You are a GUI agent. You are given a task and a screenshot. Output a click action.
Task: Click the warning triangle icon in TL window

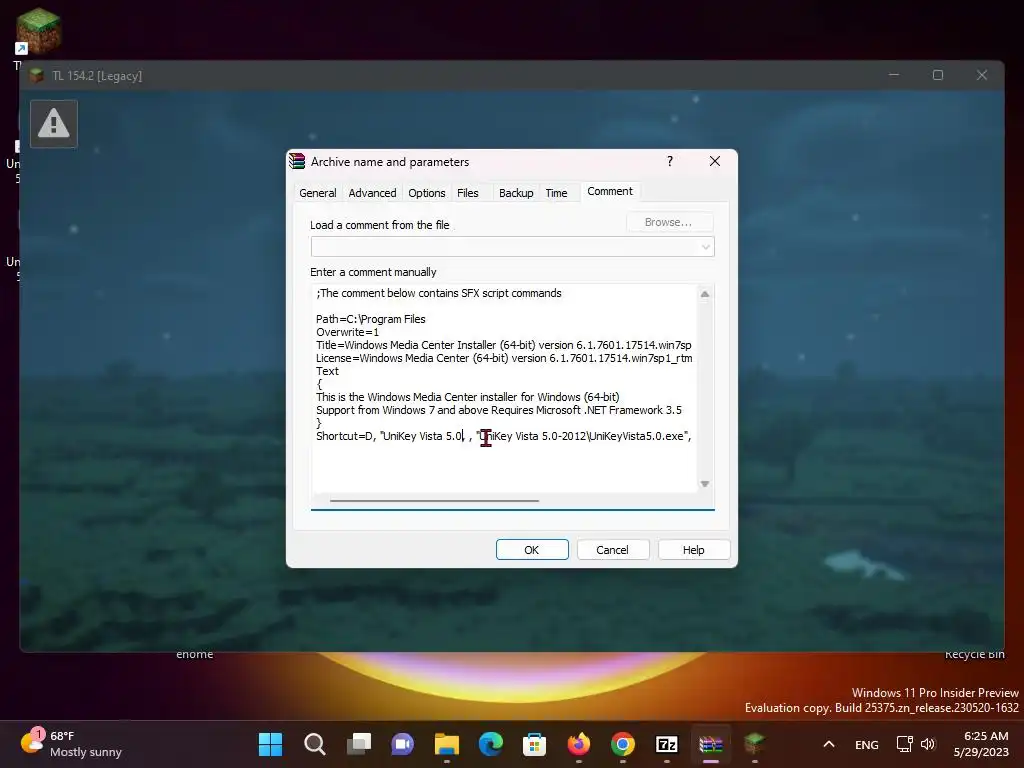(54, 124)
